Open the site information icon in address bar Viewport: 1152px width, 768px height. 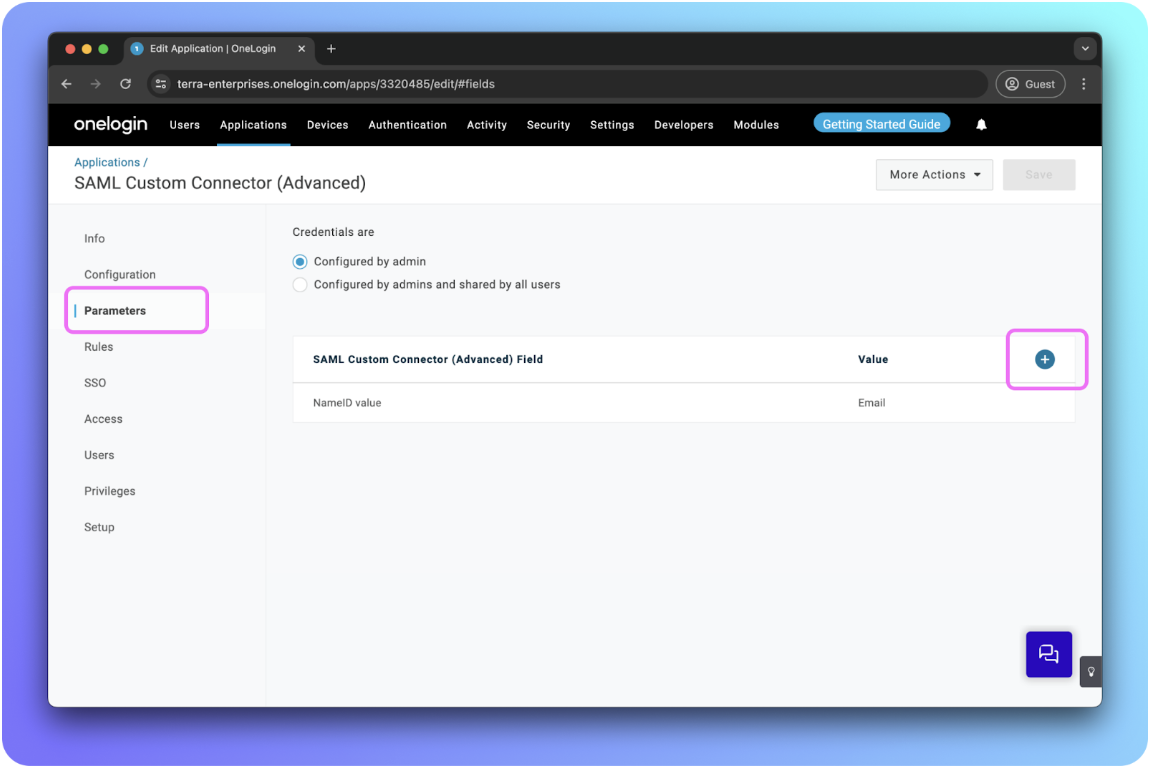[161, 84]
